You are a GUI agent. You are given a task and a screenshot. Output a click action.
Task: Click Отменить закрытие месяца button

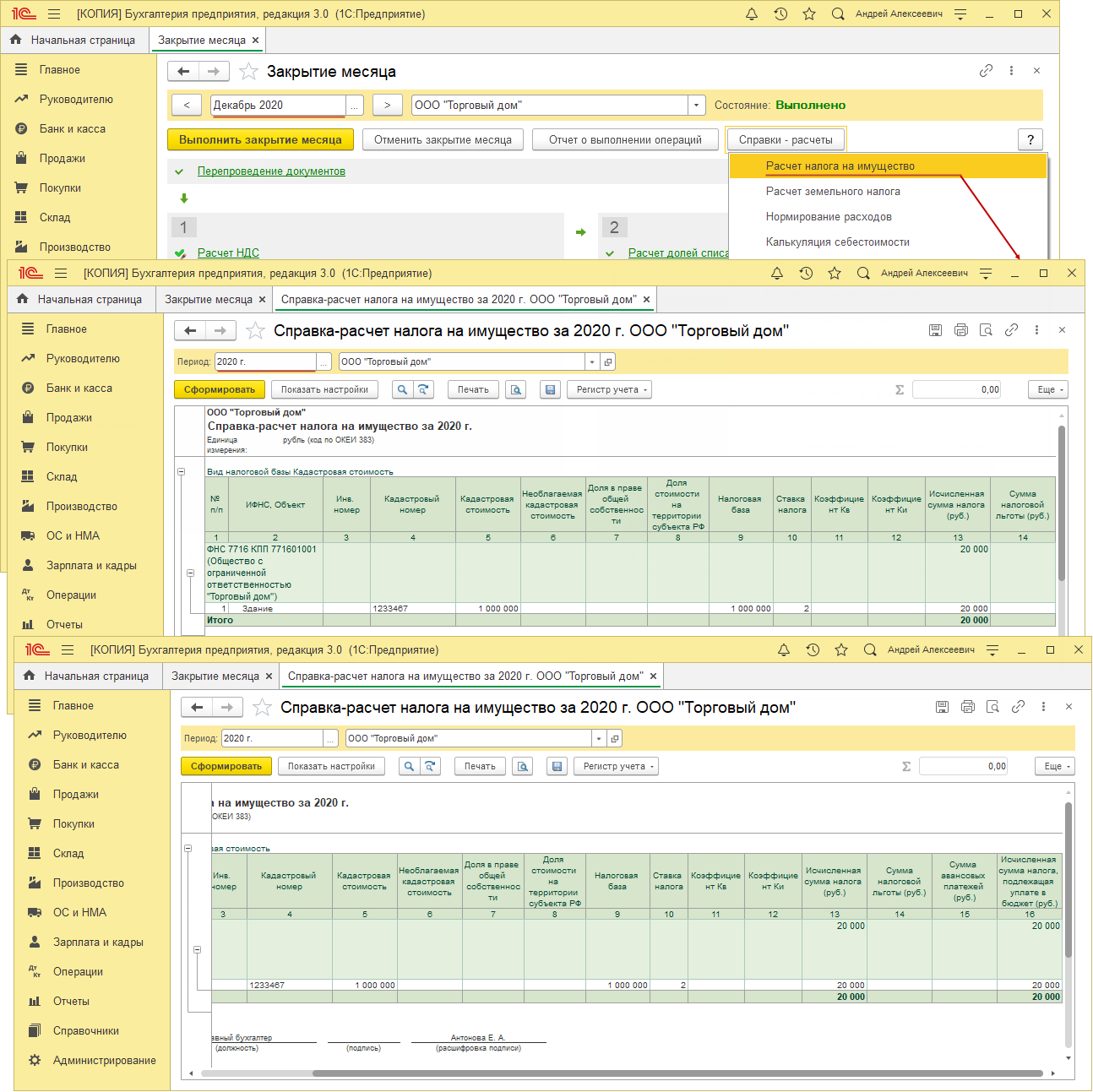443,140
